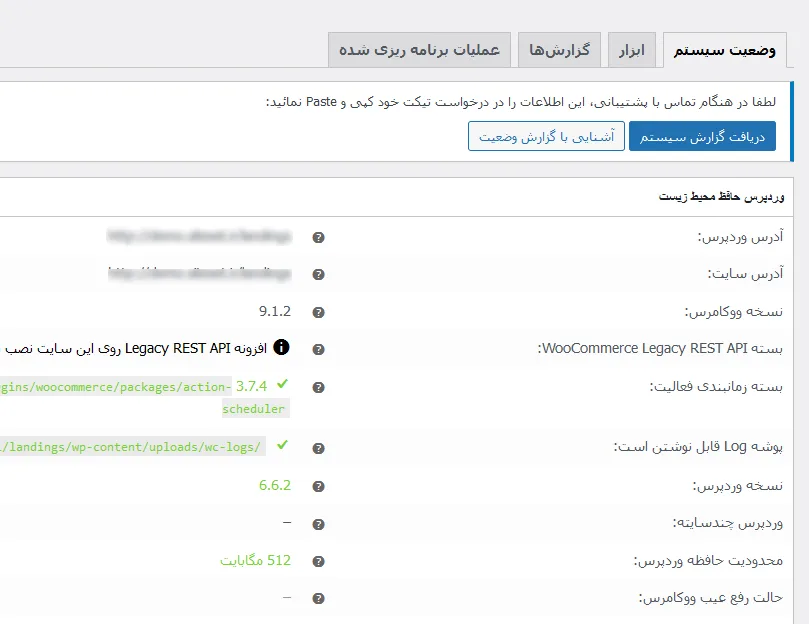809x624 pixels.
Task: Click the blurred site address value
Action: tap(199, 274)
